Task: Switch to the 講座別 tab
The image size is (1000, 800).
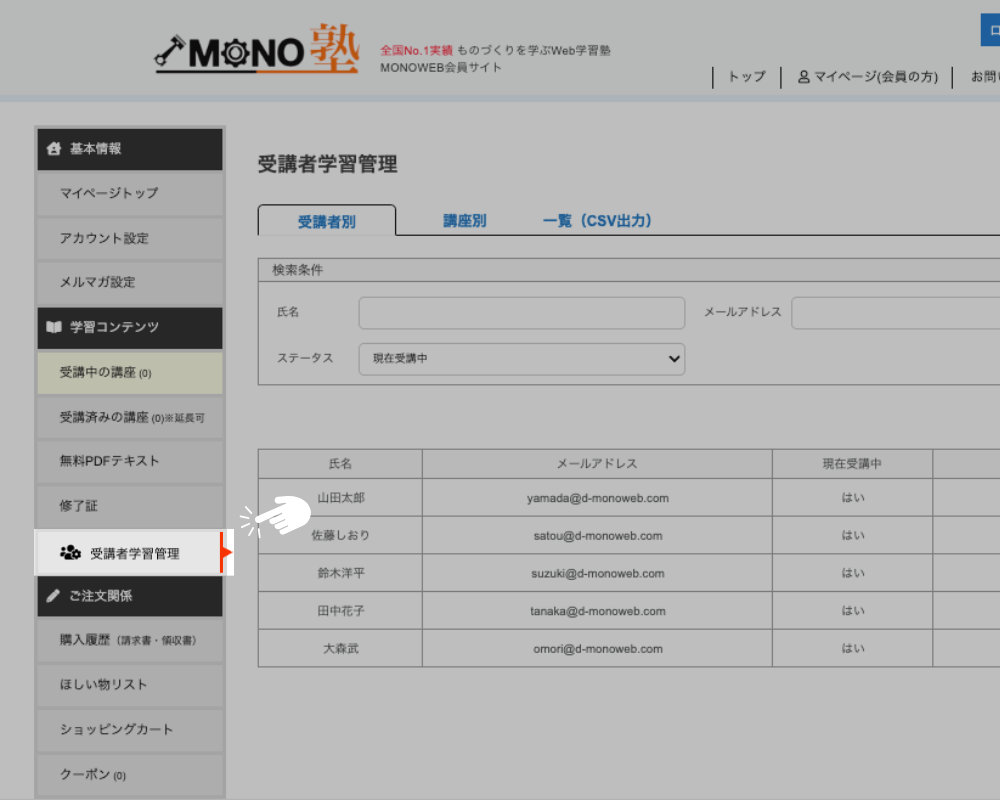Action: [465, 221]
